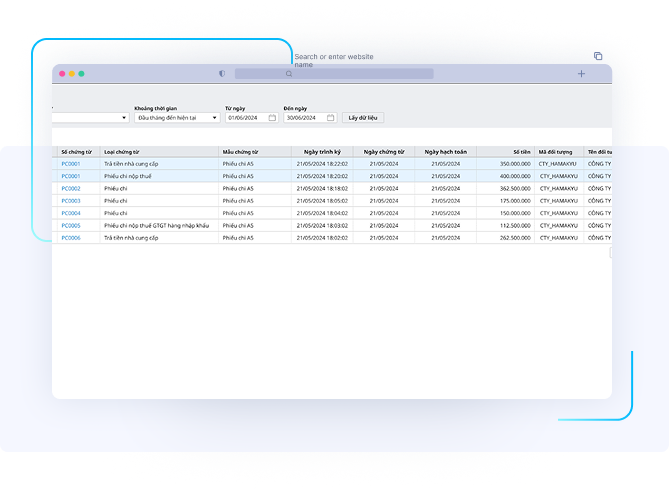Viewport: 669px width, 489px height.
Task: Click the green maximize window button
Action: click(82, 74)
